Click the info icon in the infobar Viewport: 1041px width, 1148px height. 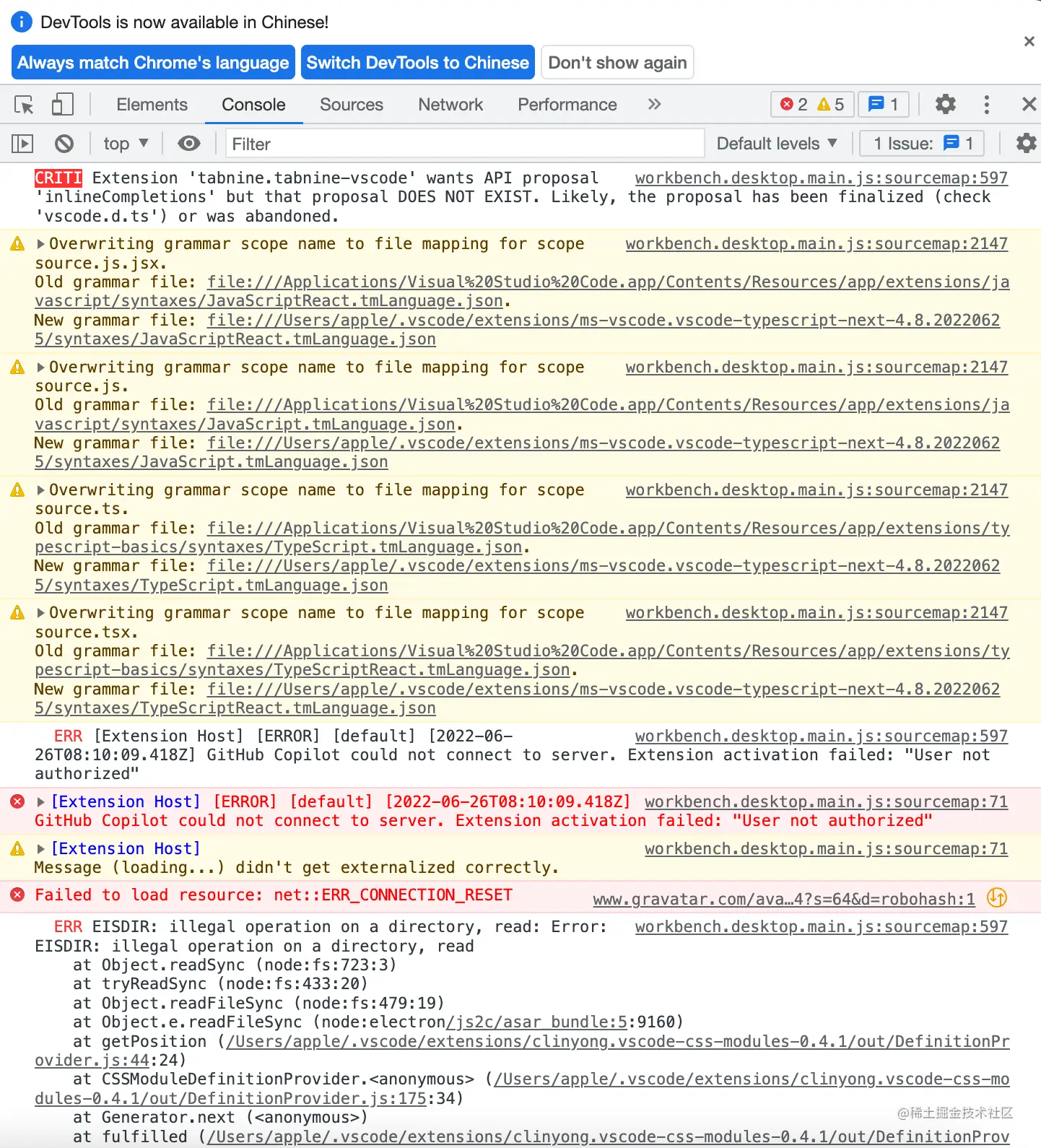coord(22,22)
